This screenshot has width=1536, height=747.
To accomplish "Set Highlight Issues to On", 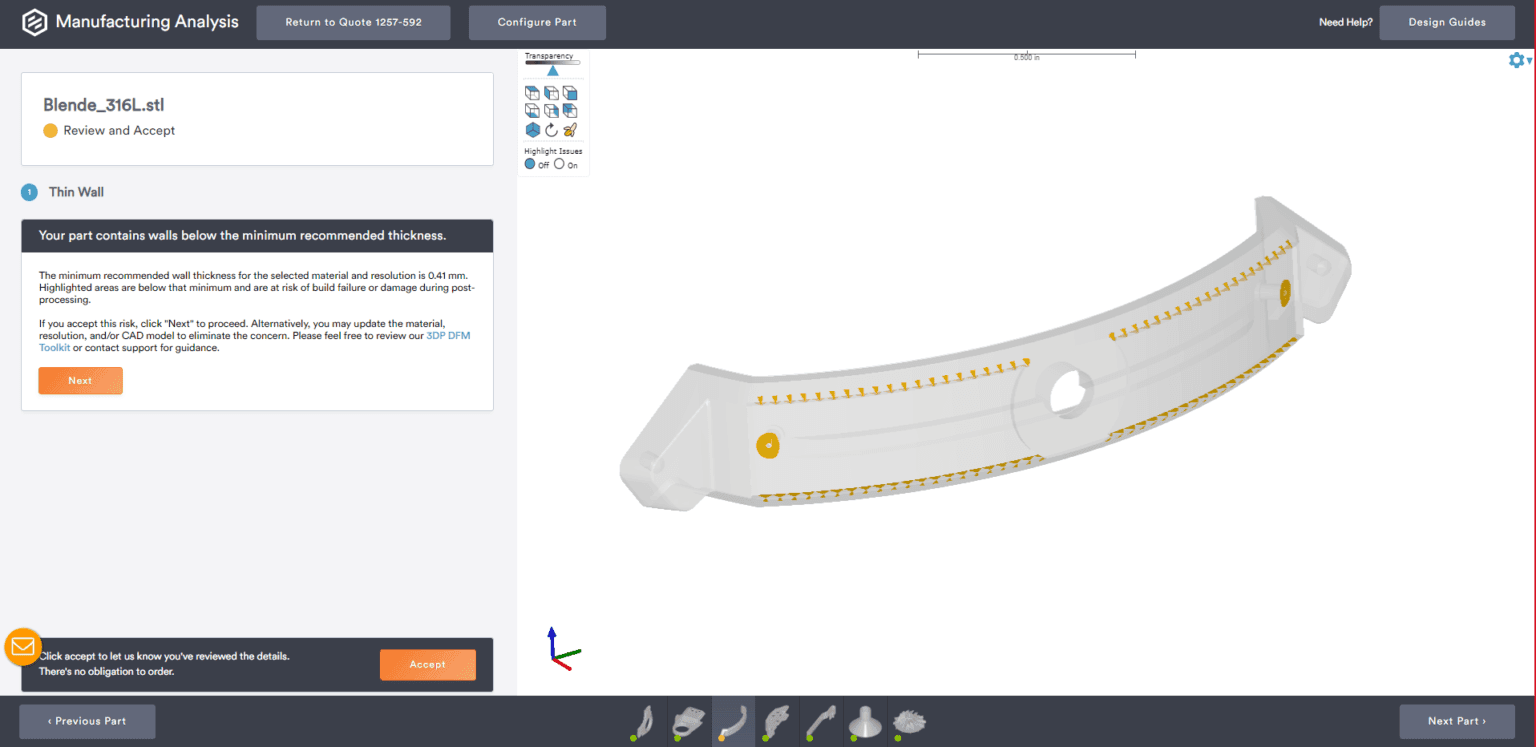I will coord(560,163).
